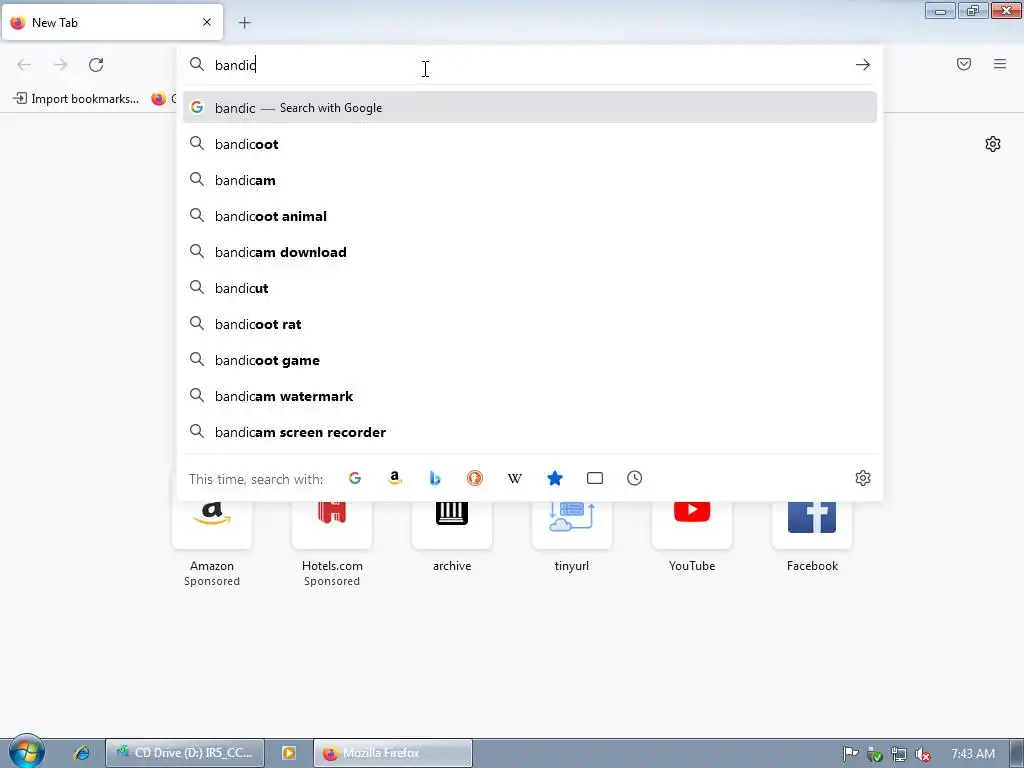Select 'bandicoot game' suggestion
Viewport: 1024px width, 768px height.
pyautogui.click(x=530, y=360)
